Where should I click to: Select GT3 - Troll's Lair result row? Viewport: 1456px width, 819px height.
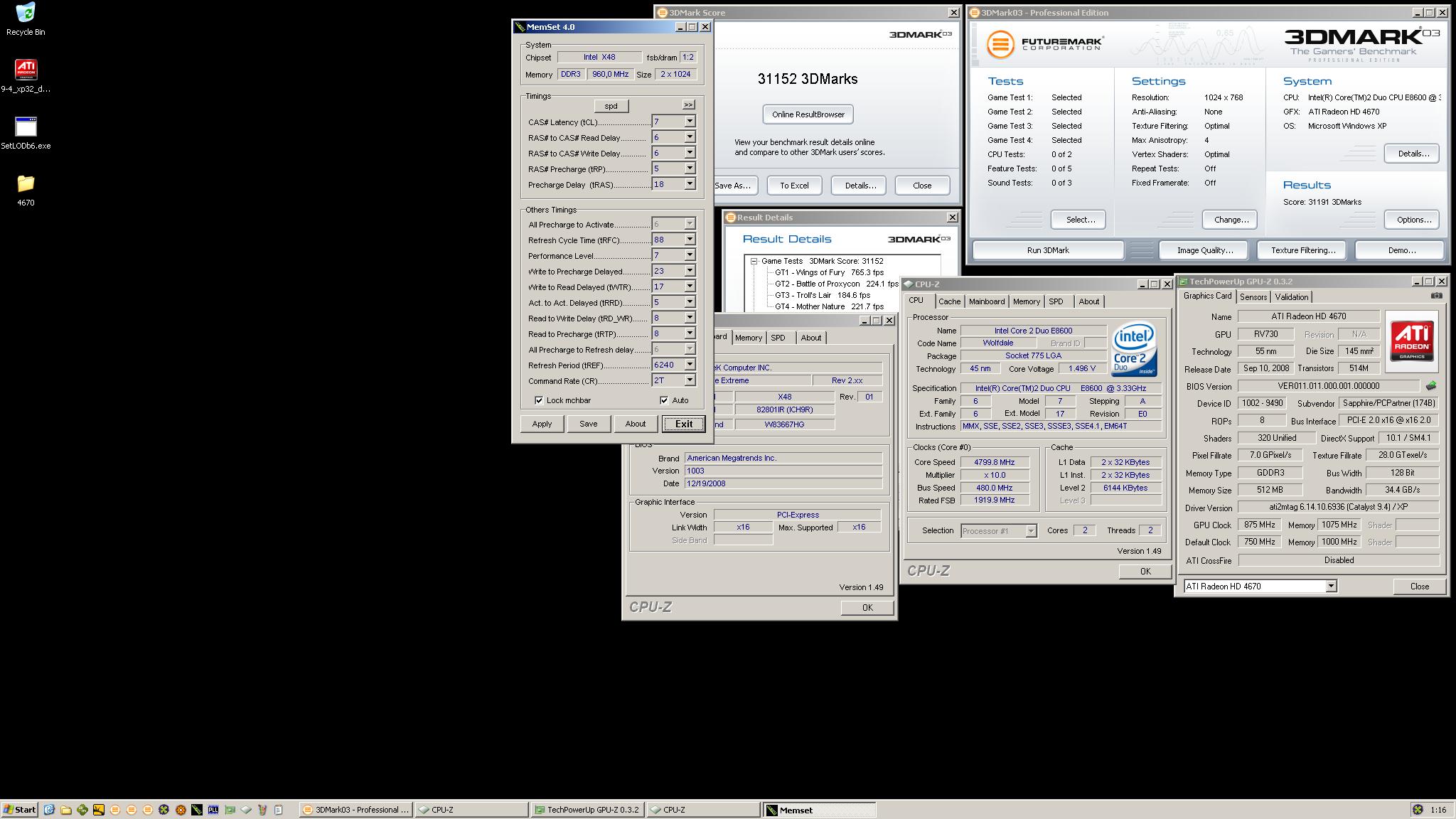coord(823,295)
